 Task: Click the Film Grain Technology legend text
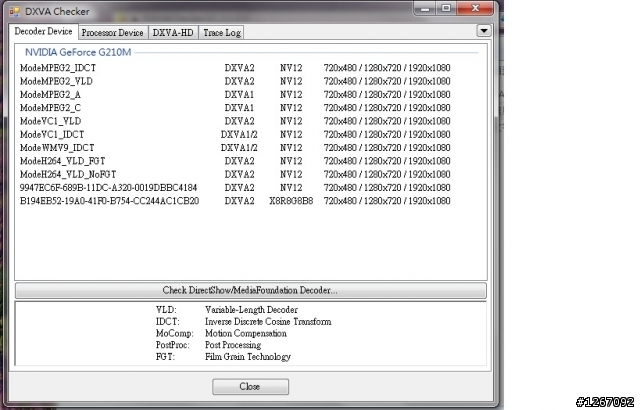tap(248, 357)
